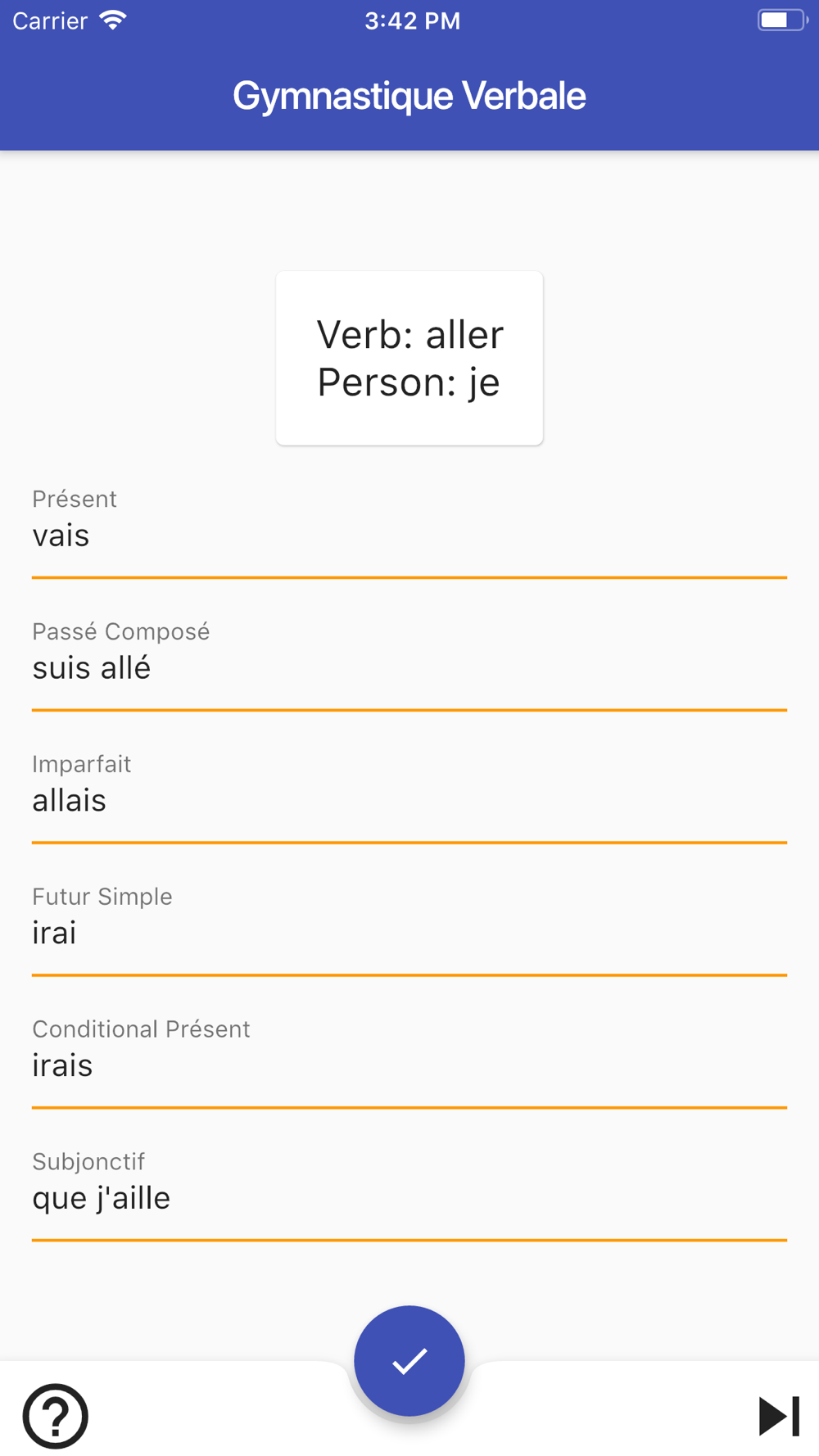819x1456 pixels.
Task: Tap the Verb: aller card
Action: (x=409, y=358)
